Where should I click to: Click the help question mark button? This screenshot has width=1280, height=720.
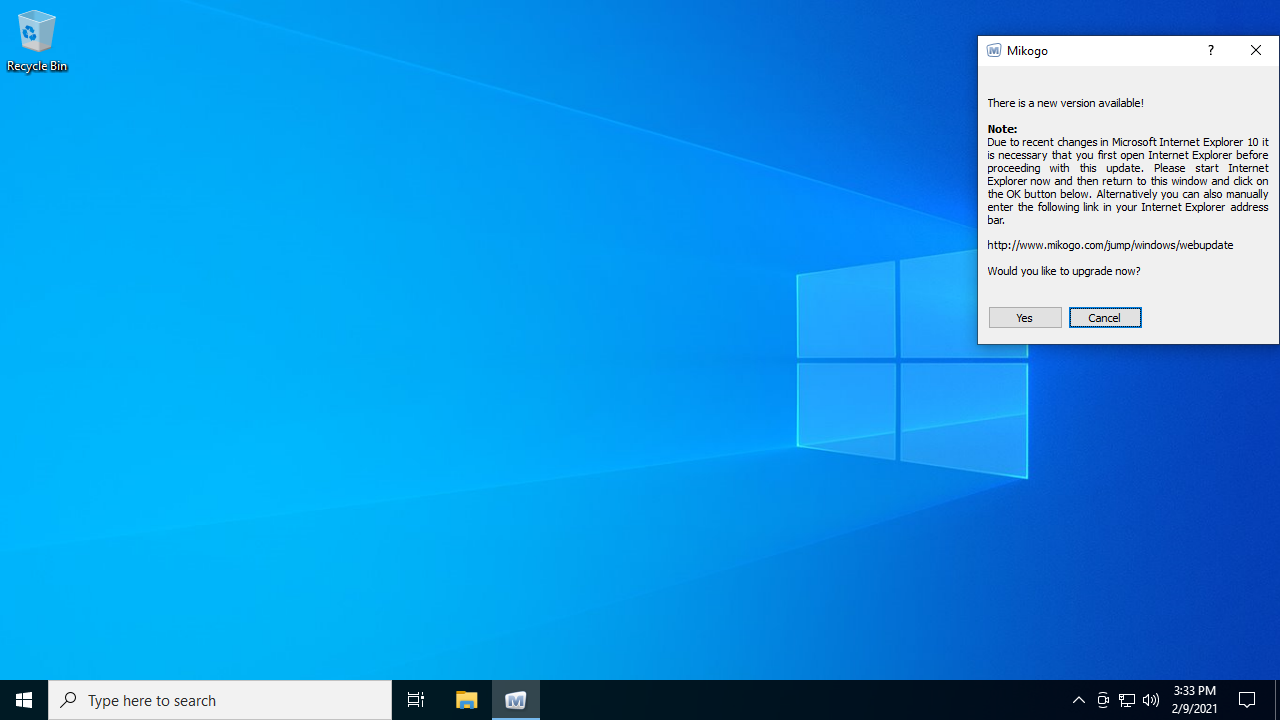coord(1210,51)
